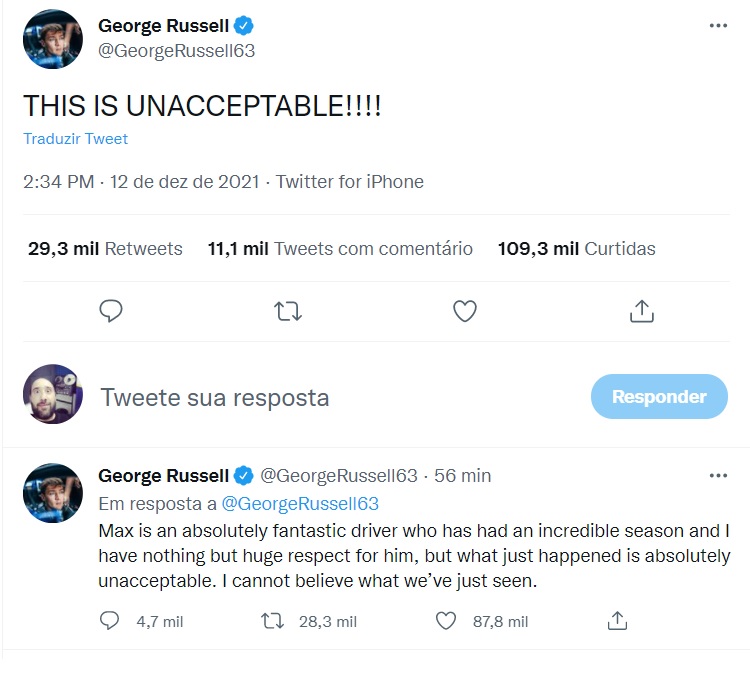Open more options on the main tweet
The width and height of the screenshot is (750, 692).
click(718, 26)
